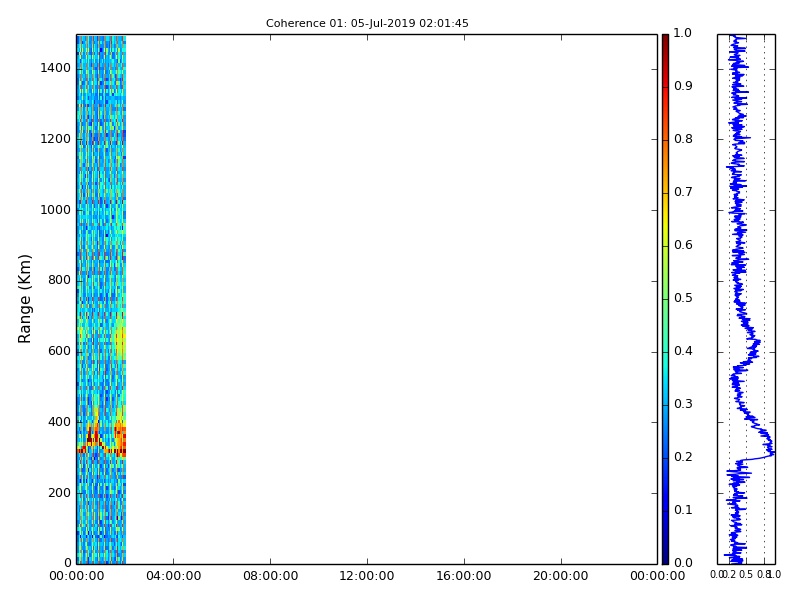Click the 1400 range tick label
The image size is (800, 600).
[x=55, y=68]
